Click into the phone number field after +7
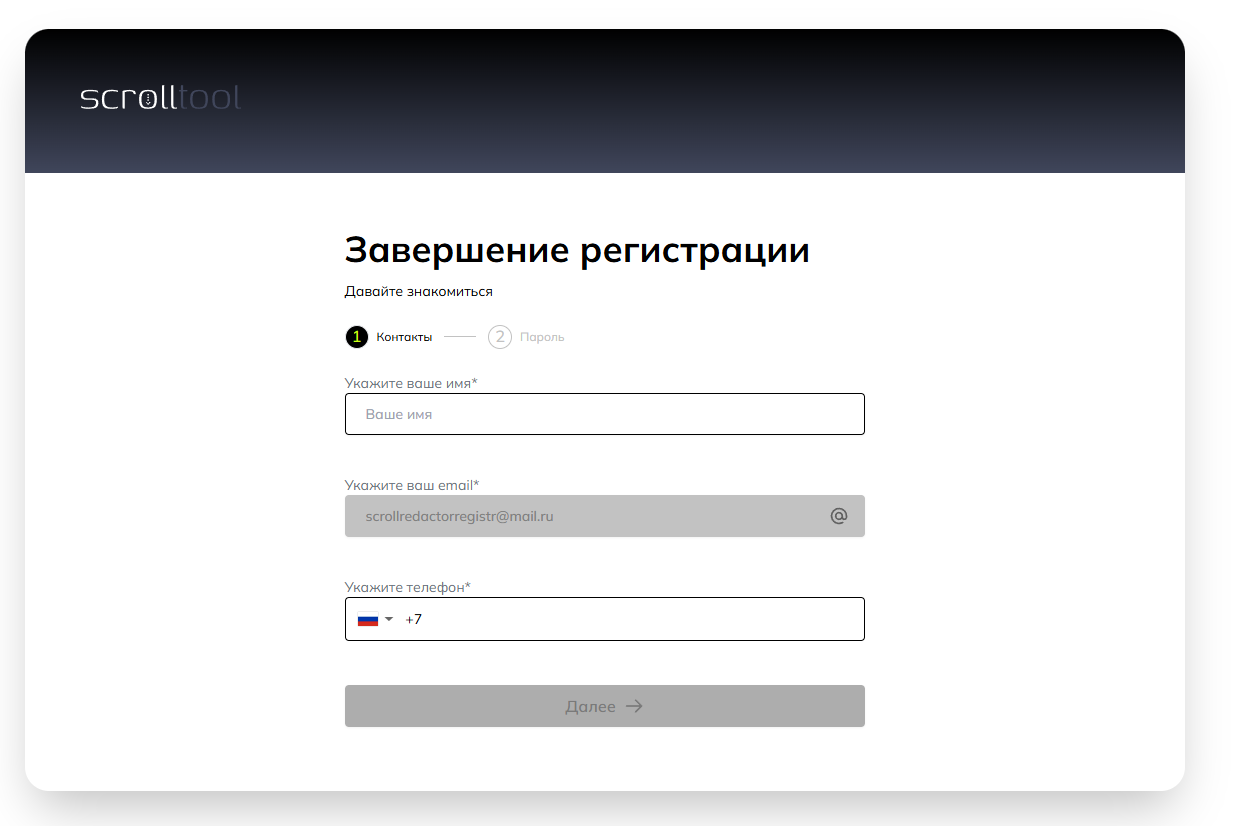Screen dimensions: 1247x826 tap(640, 620)
